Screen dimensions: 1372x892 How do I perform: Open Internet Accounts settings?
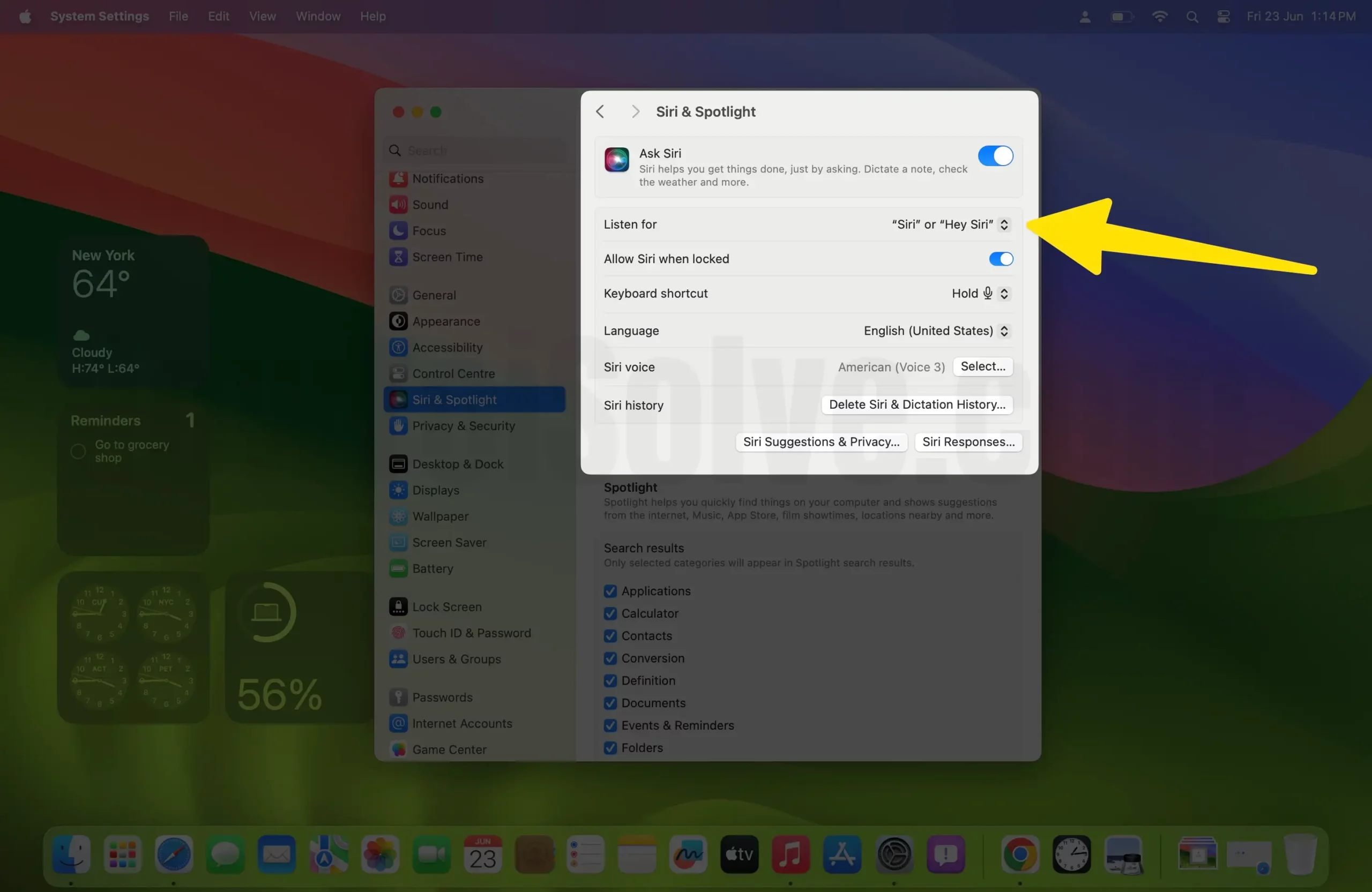[474, 723]
